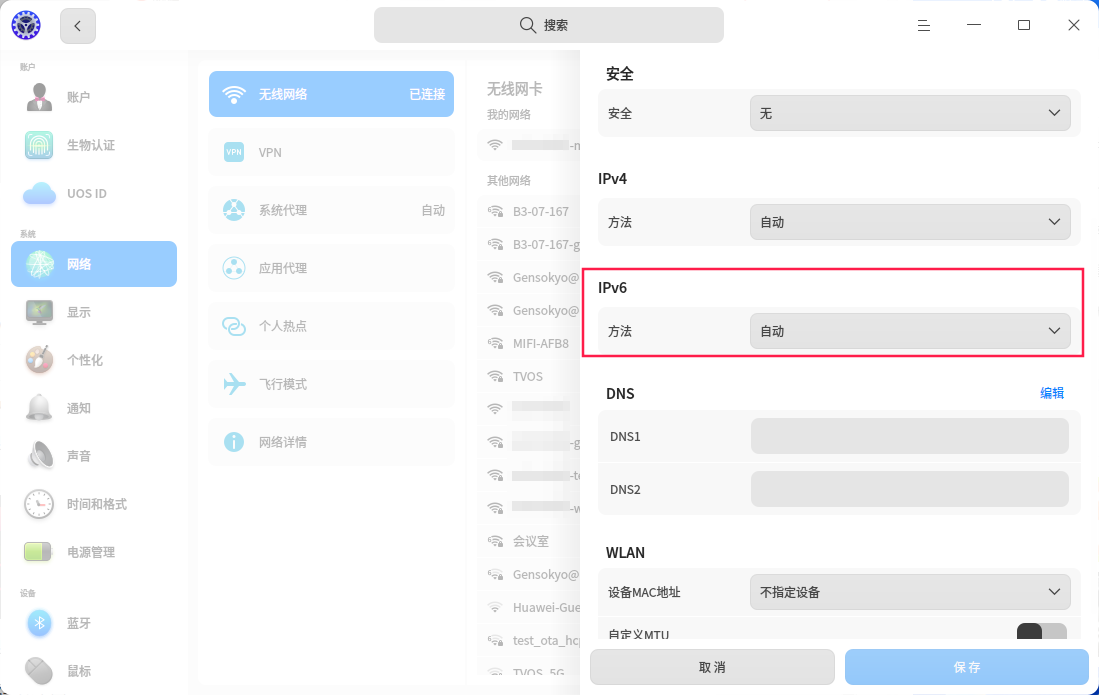Click the 保存 button
Viewport: 1099px width, 695px height.
click(x=967, y=667)
